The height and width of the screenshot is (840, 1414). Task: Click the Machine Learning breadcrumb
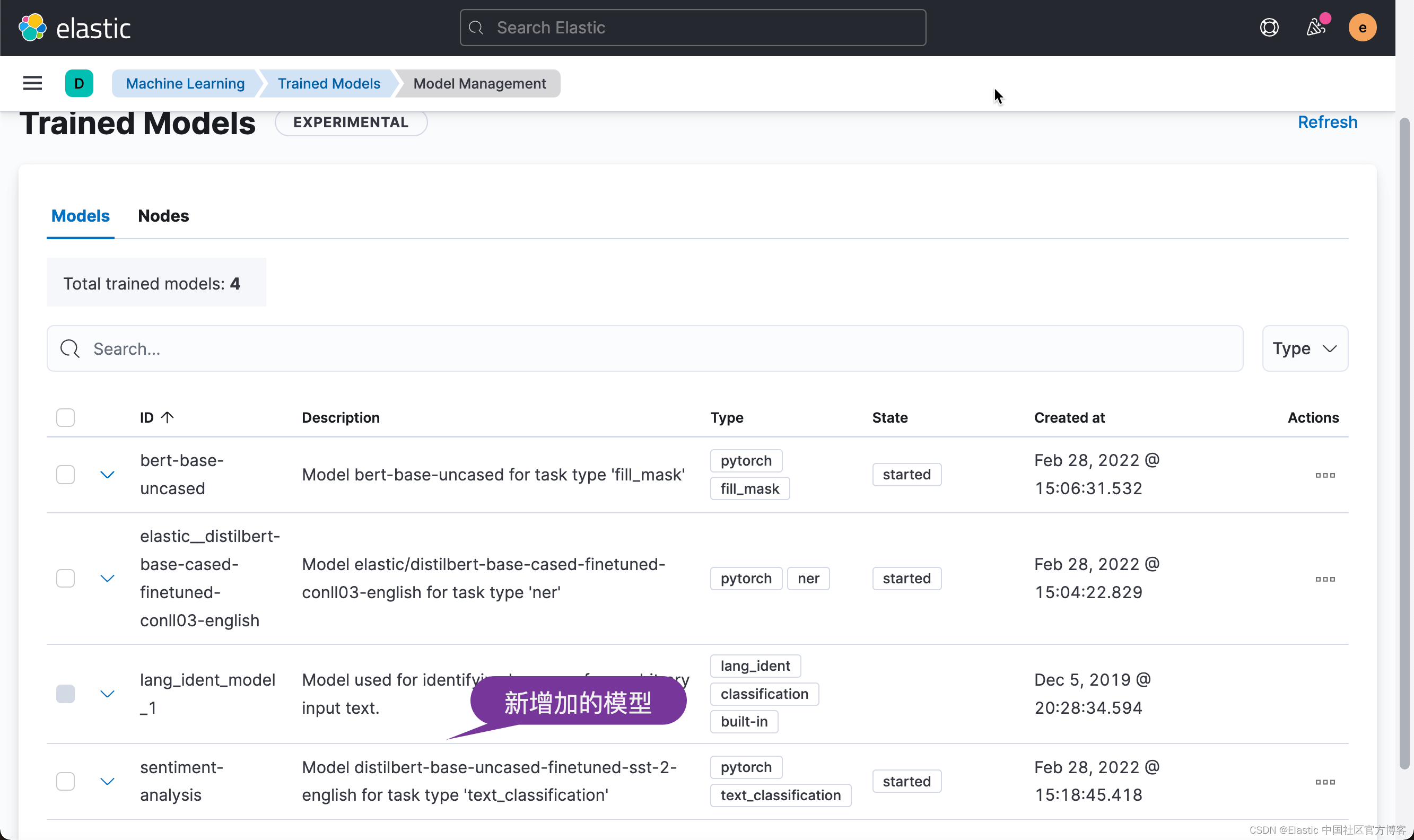(185, 83)
